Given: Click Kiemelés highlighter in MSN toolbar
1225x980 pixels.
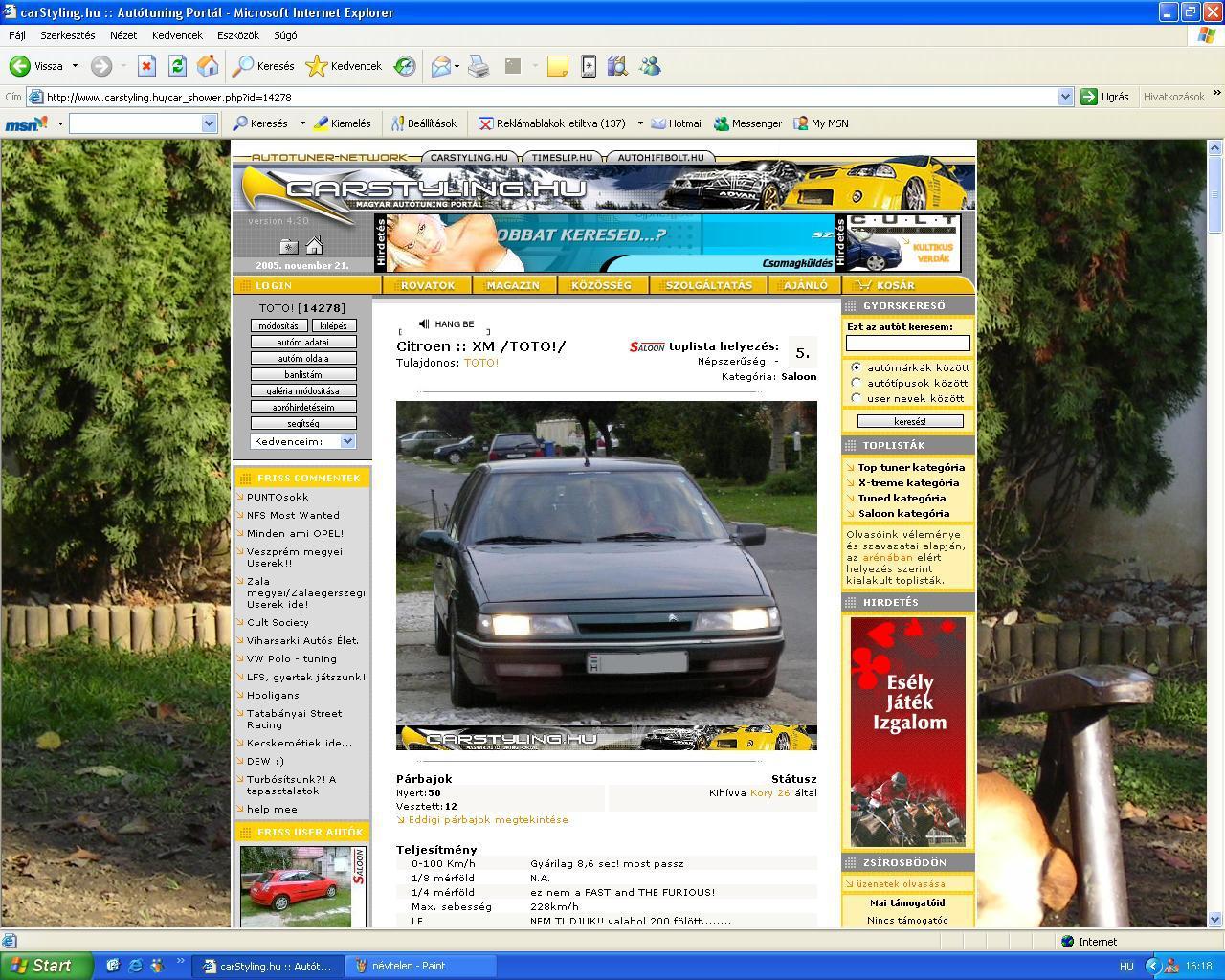Looking at the screenshot, I should (x=343, y=123).
